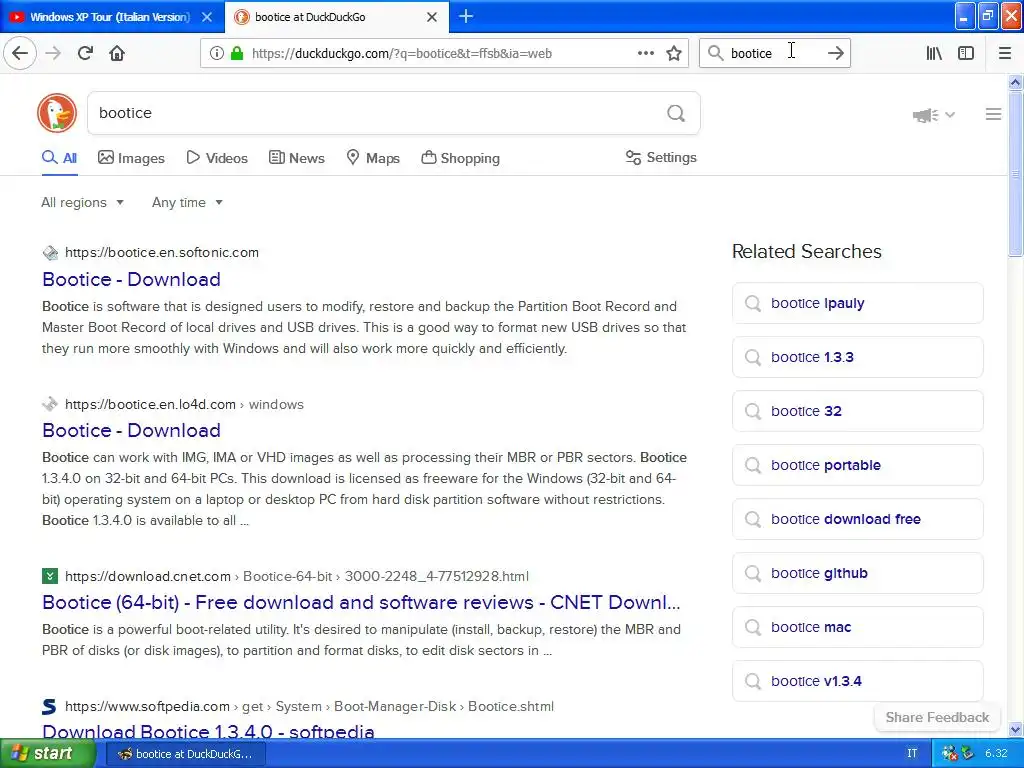Click the browser forward arrow
The image size is (1024, 768).
(53, 53)
